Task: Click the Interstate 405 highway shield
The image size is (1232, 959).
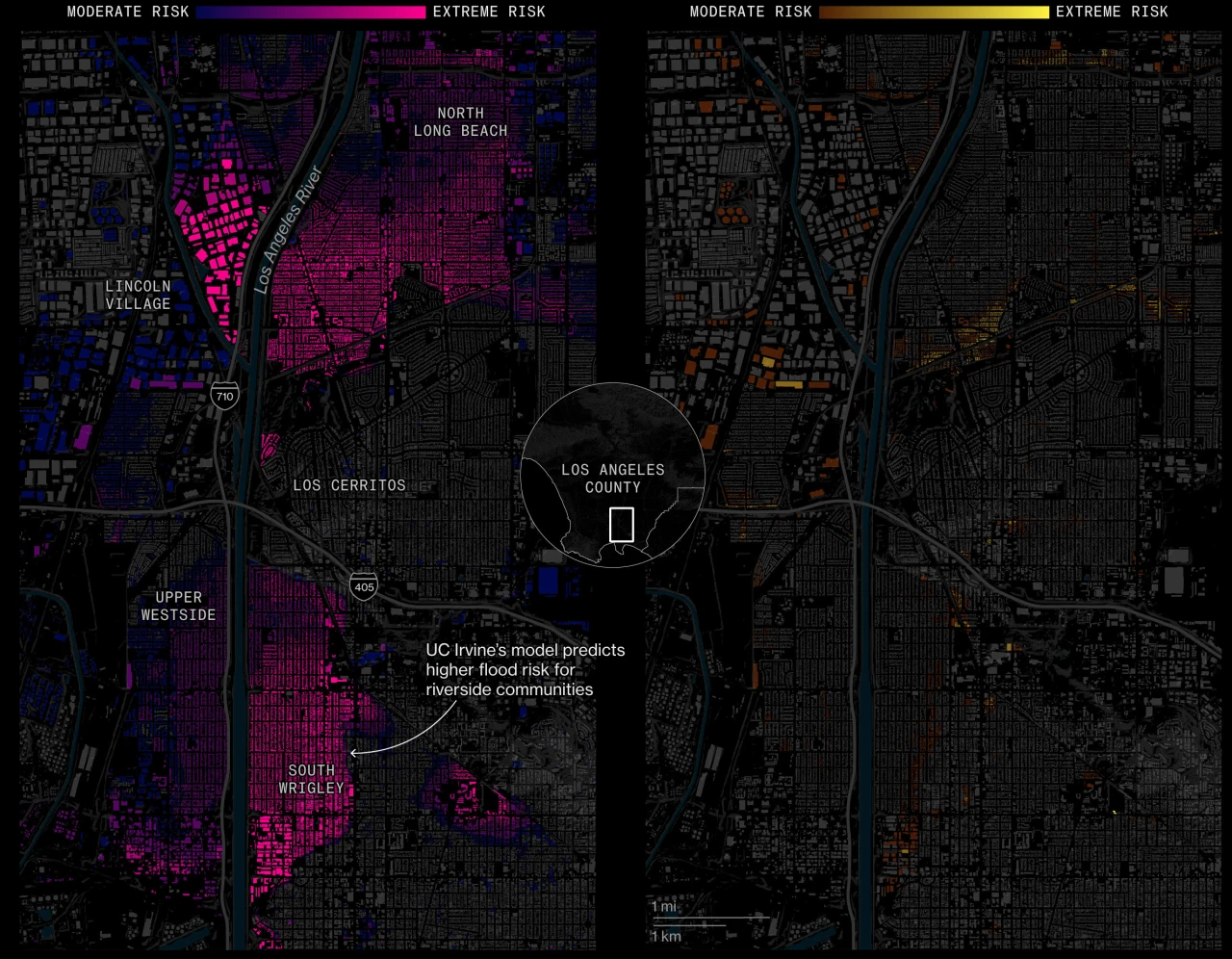Action: click(x=364, y=586)
